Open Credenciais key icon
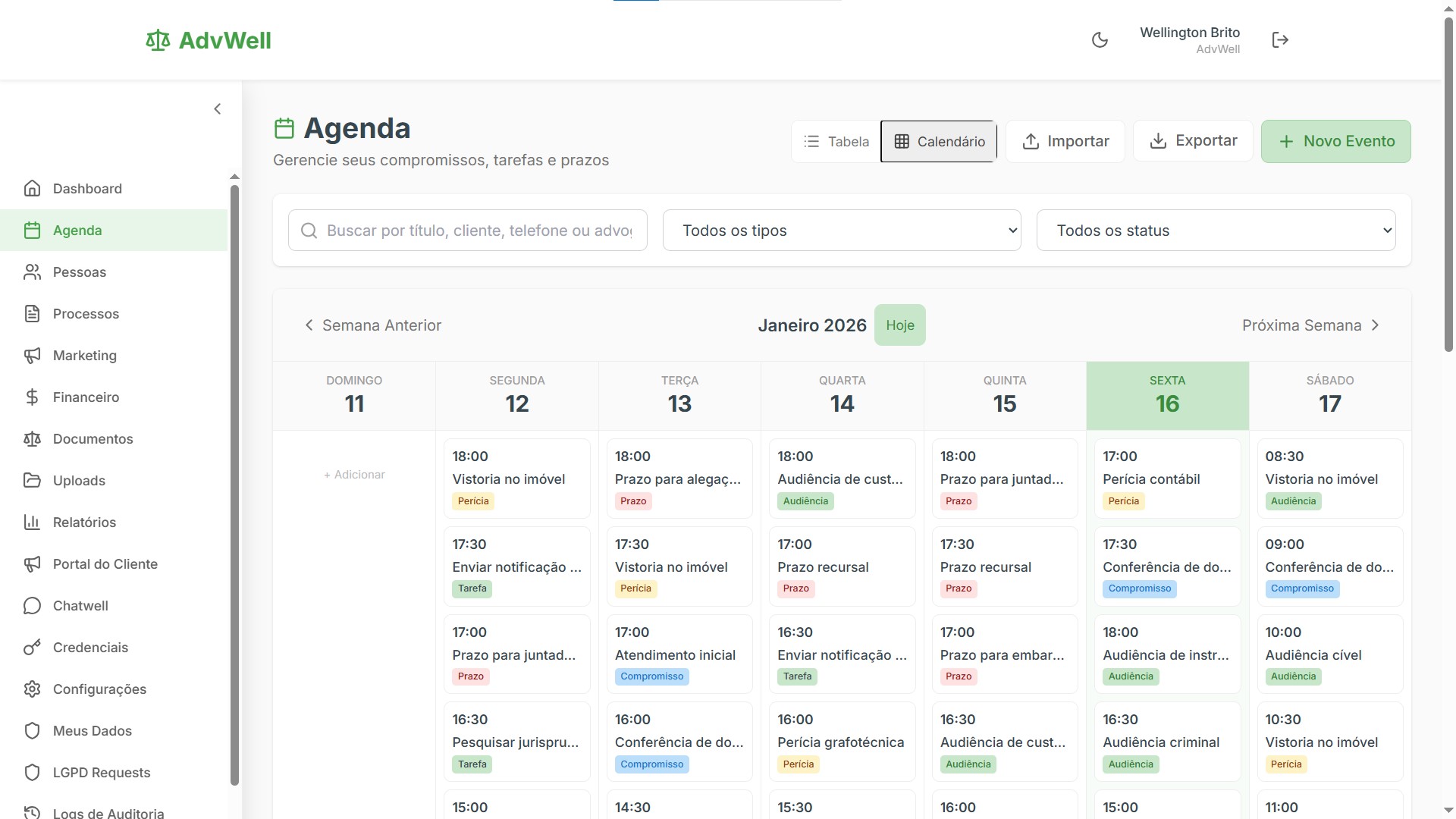Viewport: 1456px width, 819px height. pyautogui.click(x=32, y=648)
